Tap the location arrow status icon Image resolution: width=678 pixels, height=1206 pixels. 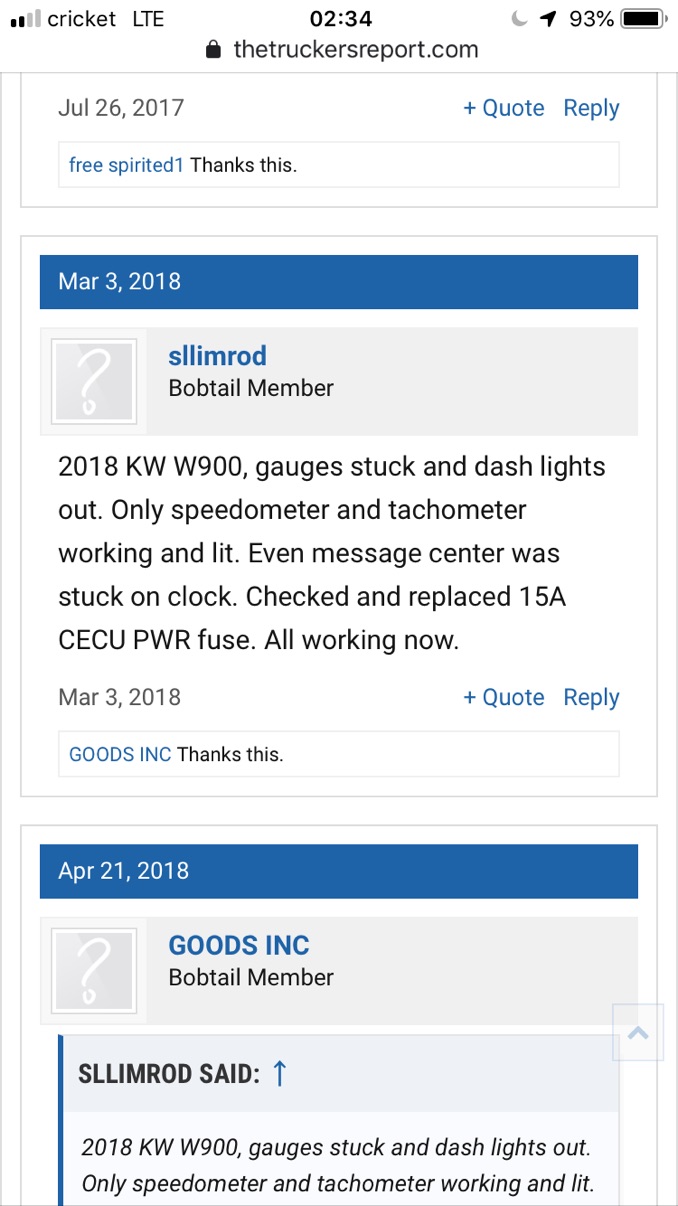[x=547, y=19]
